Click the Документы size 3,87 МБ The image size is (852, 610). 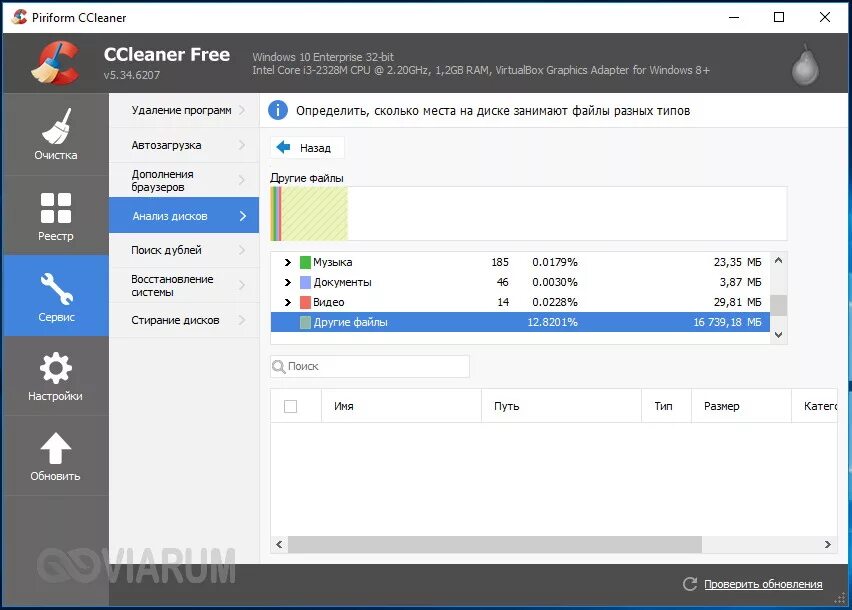pyautogui.click(x=741, y=282)
